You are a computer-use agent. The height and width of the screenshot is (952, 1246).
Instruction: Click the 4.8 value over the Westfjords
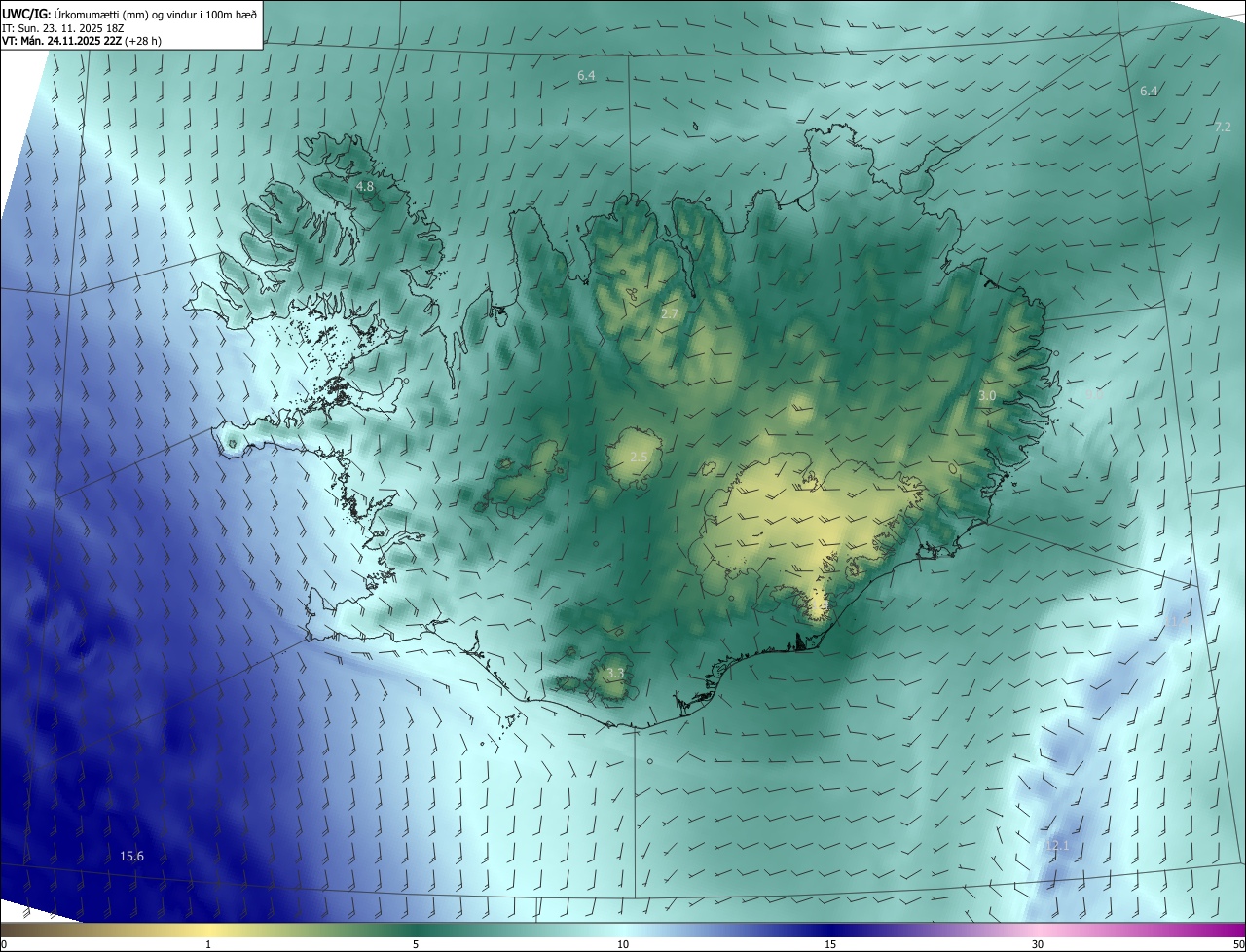(364, 186)
